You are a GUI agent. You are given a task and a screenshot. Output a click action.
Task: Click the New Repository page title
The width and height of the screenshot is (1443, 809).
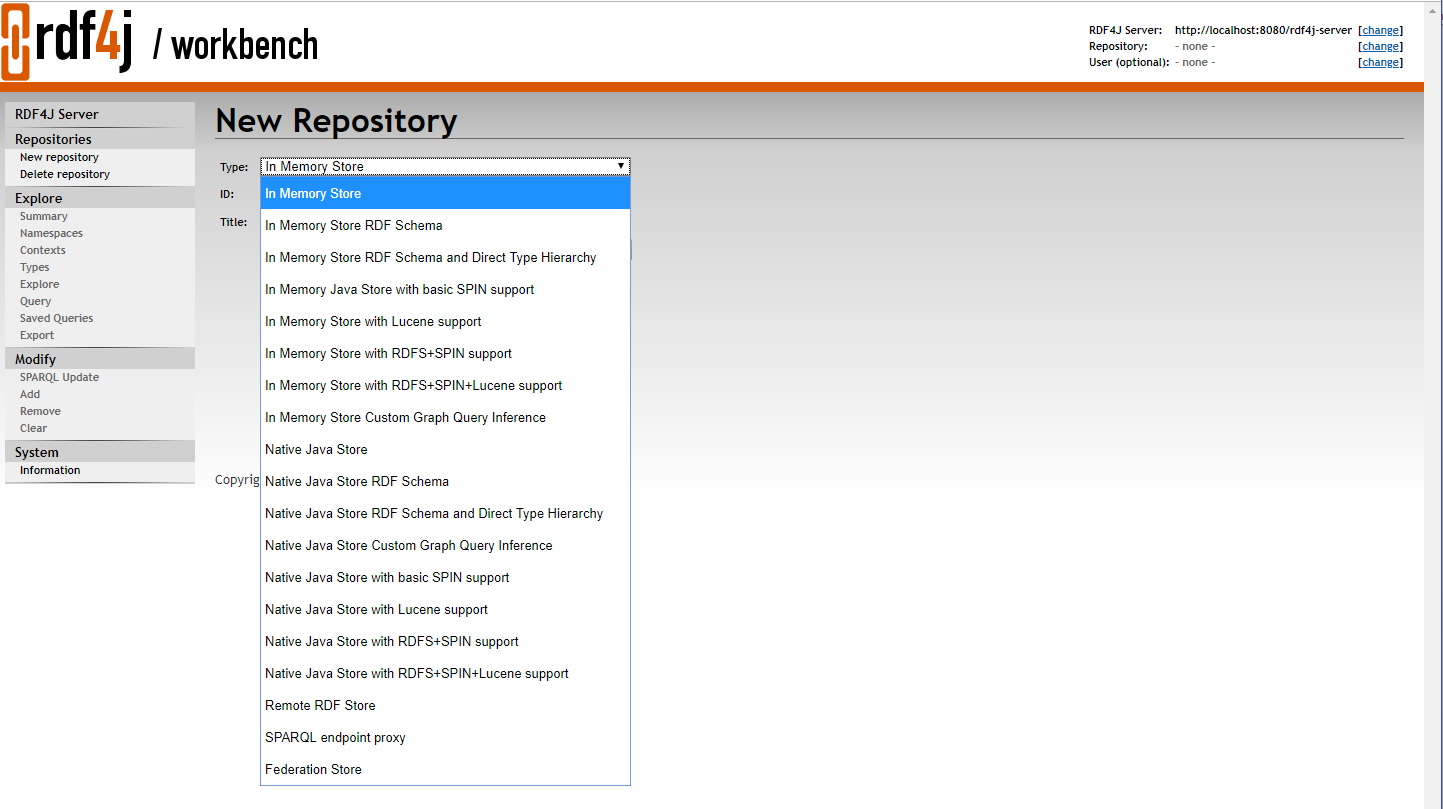(336, 120)
